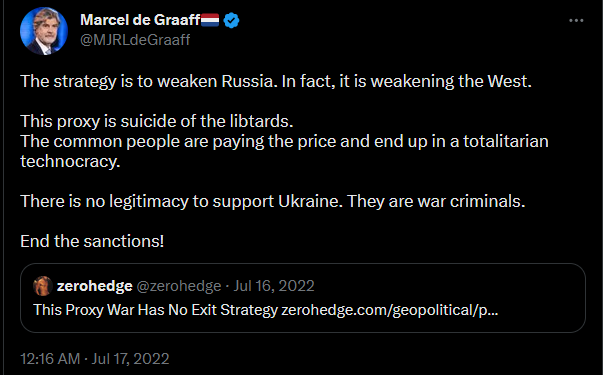Visit the @MJRLdeGraaff handle link

pos(135,40)
